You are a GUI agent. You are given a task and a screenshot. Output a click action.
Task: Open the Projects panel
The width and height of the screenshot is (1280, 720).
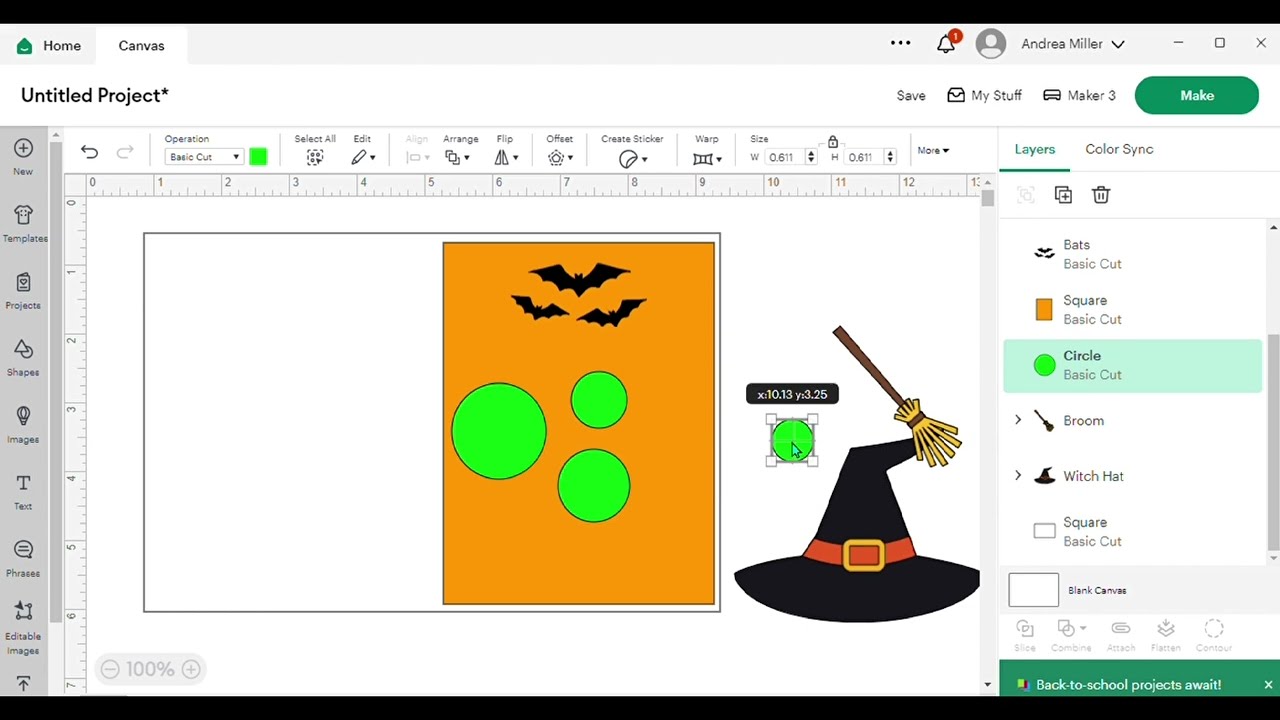point(23,291)
